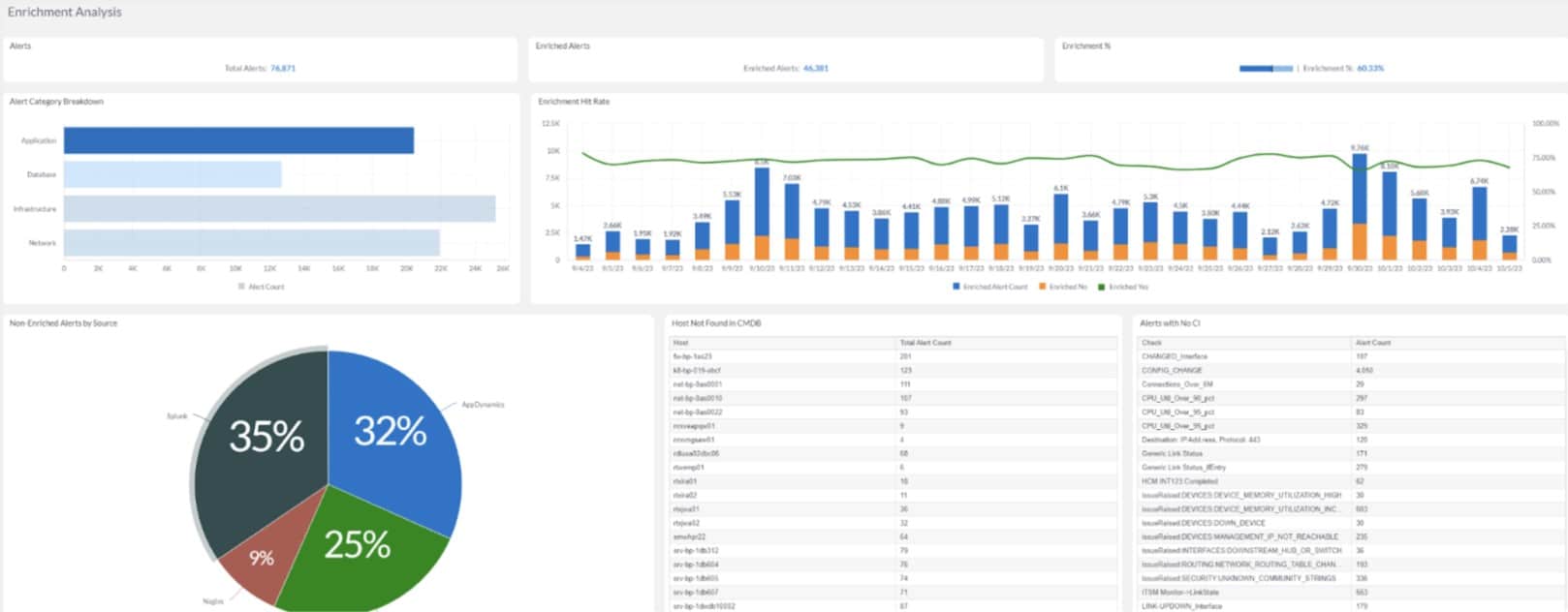1568x612 pixels.
Task: Select the Application bar in category breakdown
Action: (238, 140)
